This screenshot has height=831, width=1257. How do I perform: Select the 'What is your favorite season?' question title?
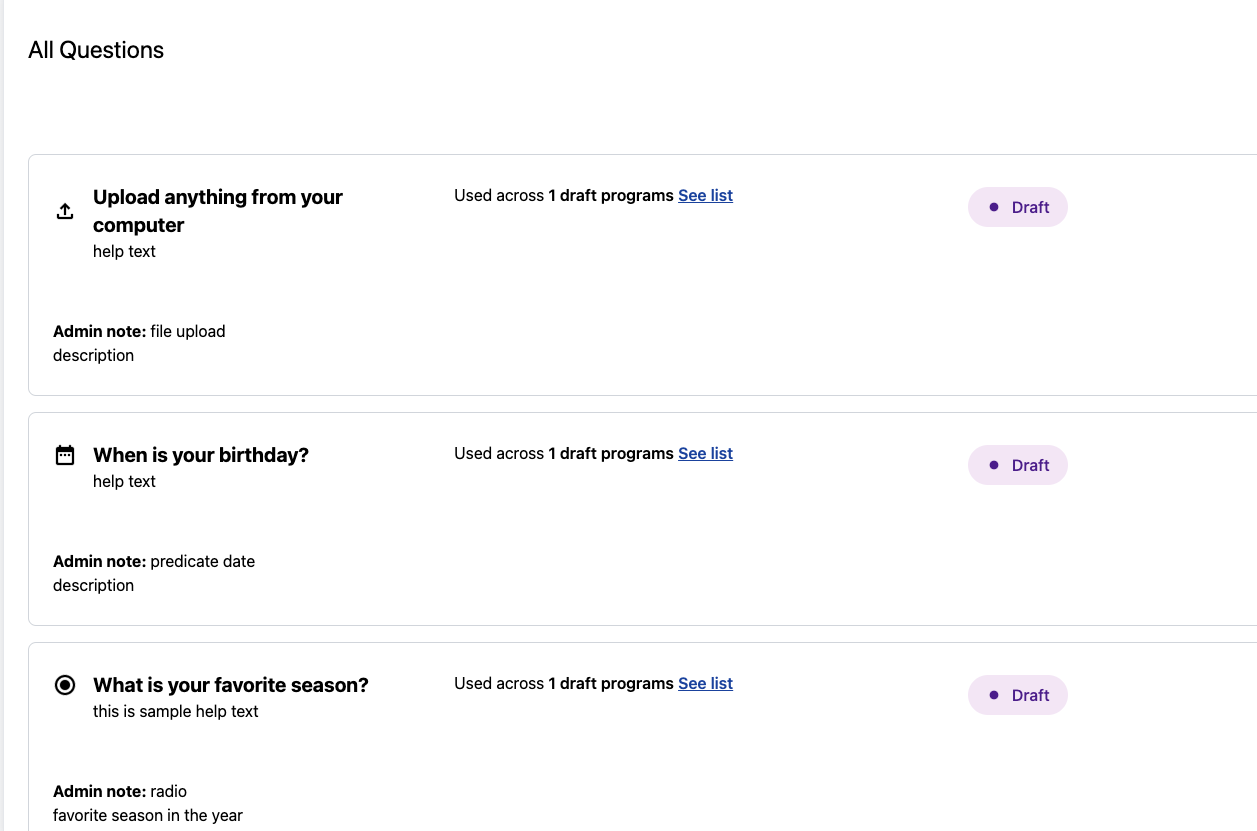tap(230, 685)
